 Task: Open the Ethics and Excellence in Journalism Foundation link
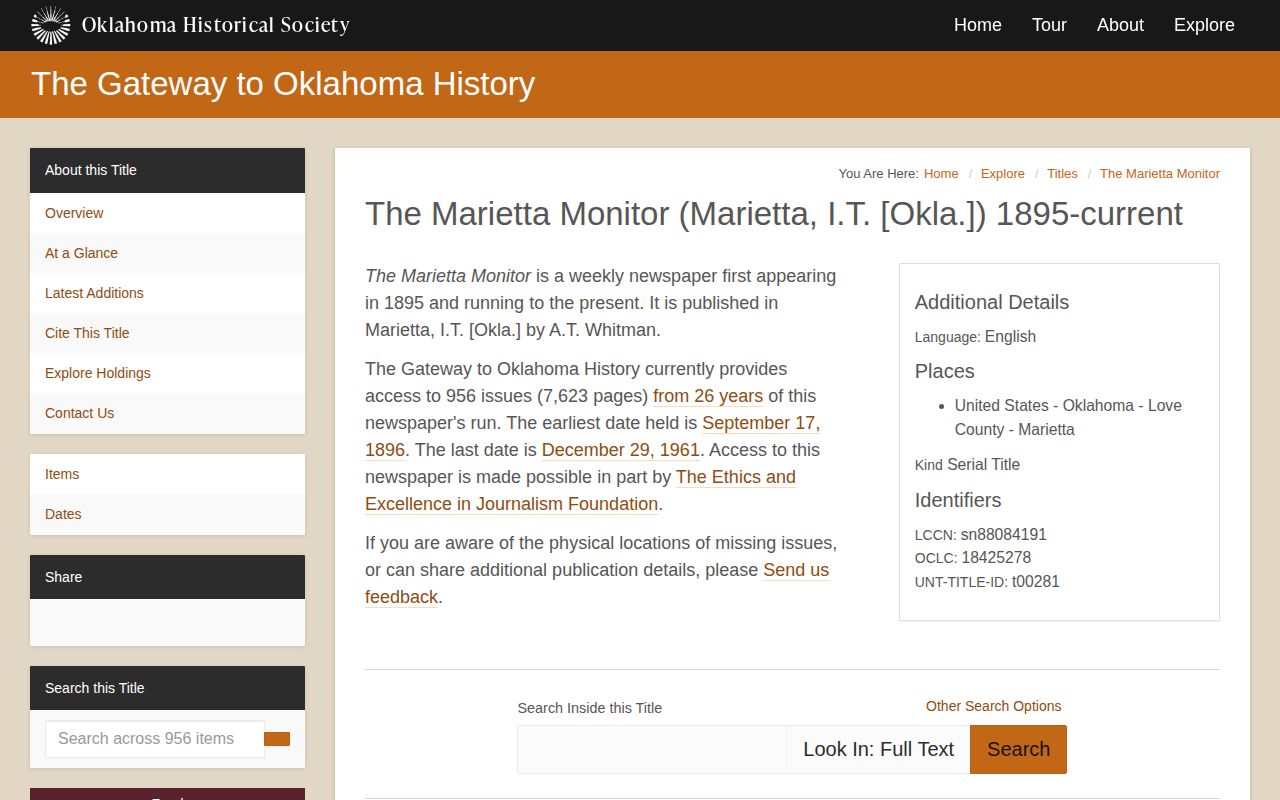point(580,490)
